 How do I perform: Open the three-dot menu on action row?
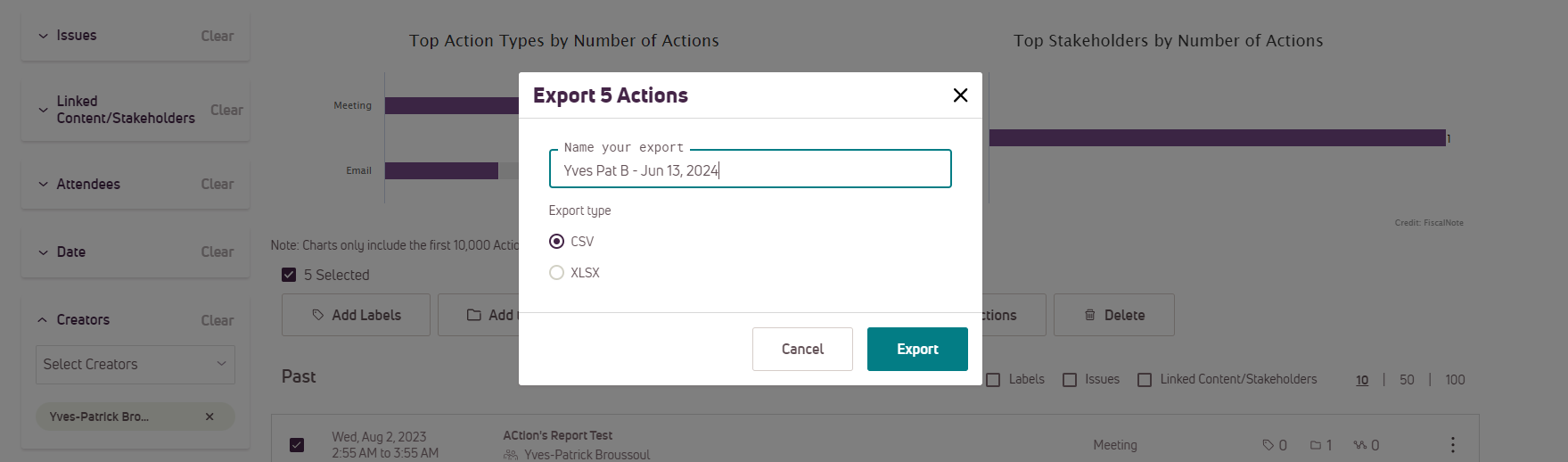coord(1452,444)
